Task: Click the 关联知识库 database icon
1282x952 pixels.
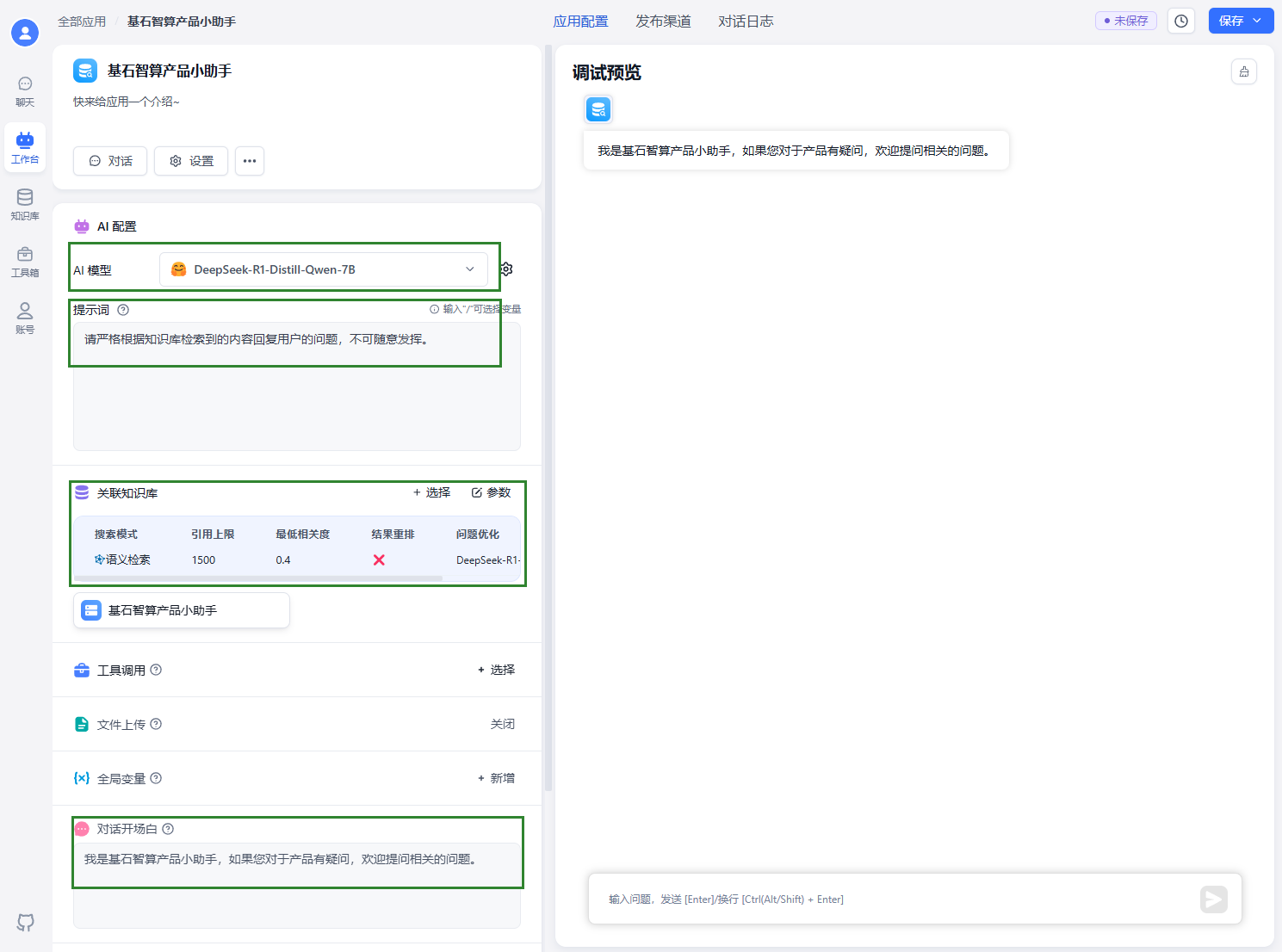Action: 82,492
